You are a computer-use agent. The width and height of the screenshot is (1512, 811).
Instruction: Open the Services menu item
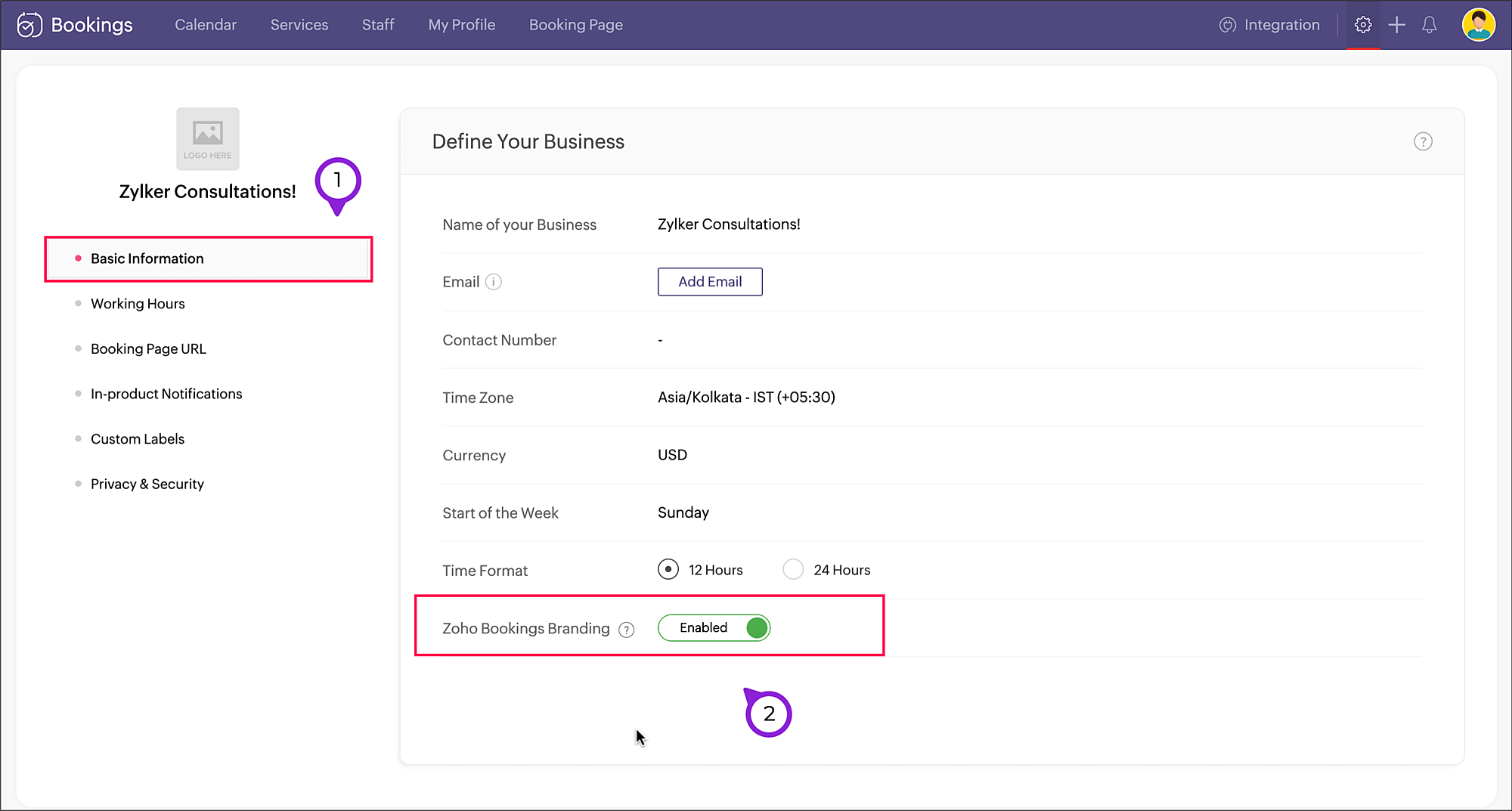tap(299, 25)
